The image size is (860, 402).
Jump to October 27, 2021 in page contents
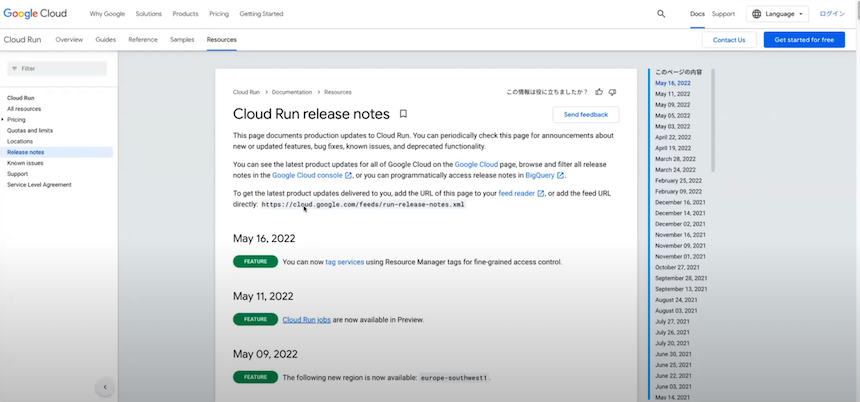(x=677, y=267)
